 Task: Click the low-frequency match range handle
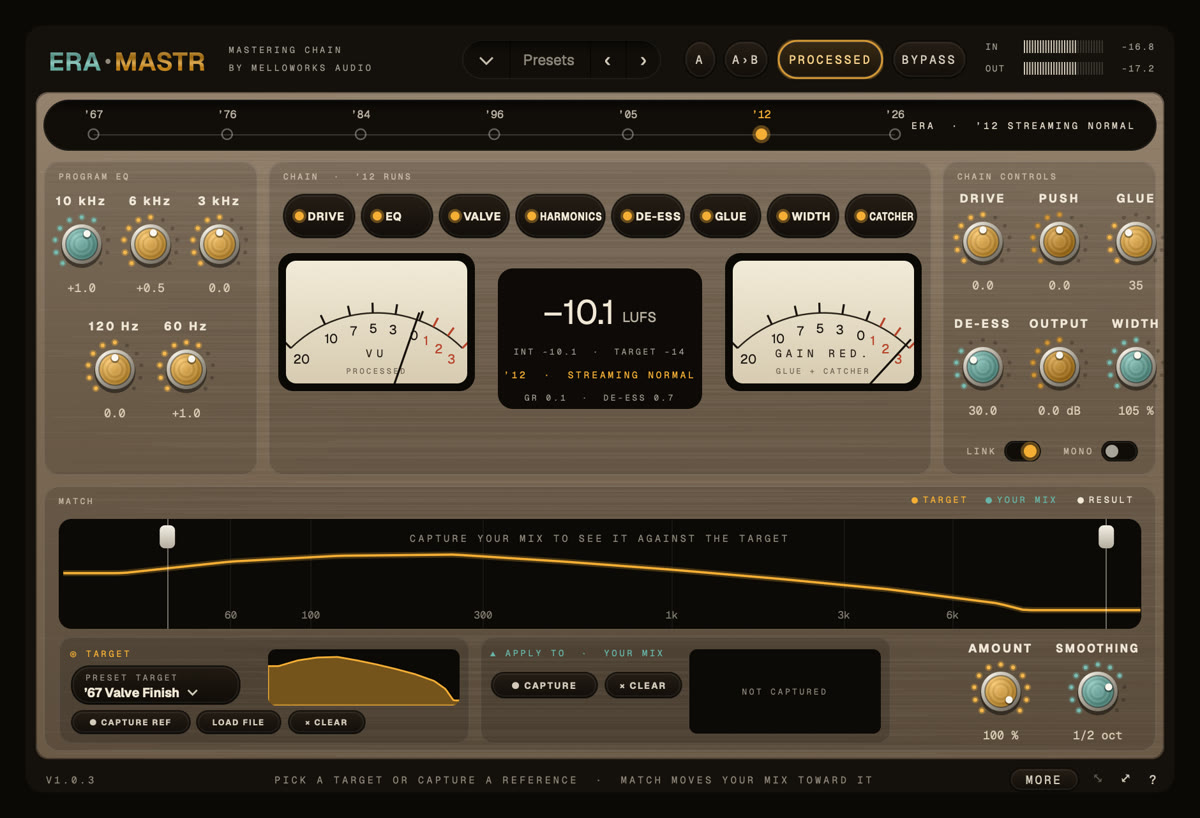pyautogui.click(x=167, y=537)
